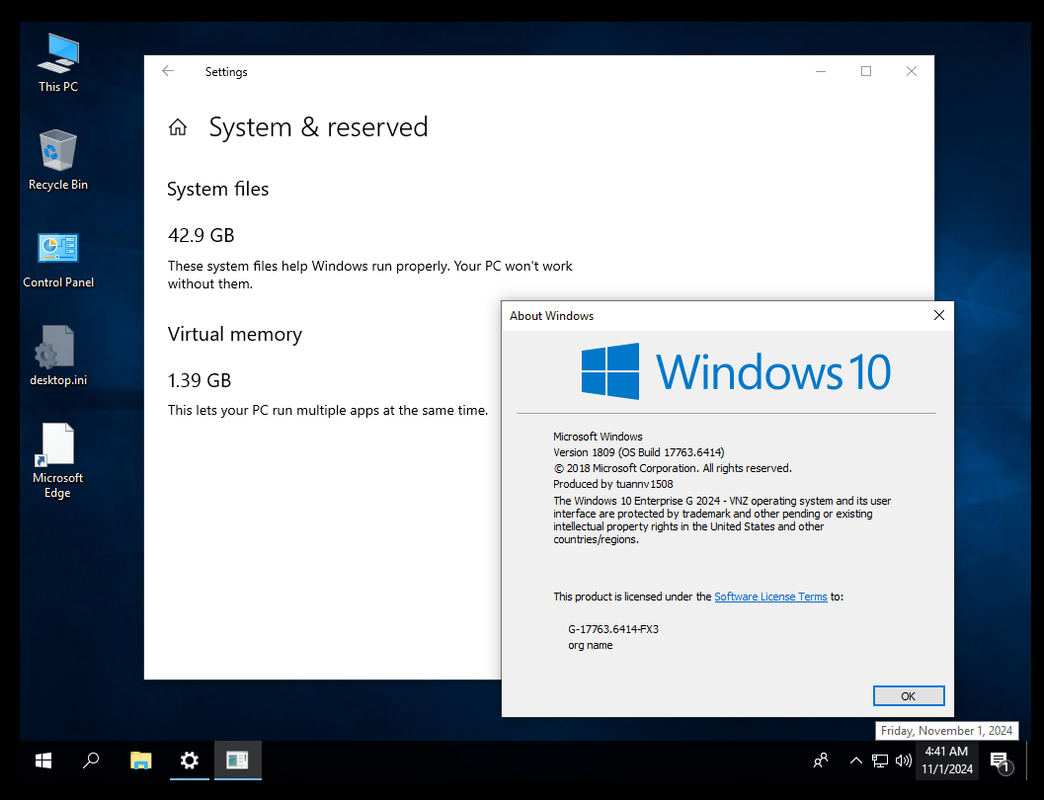Click the 1.39 GB virtual memory value
The width and height of the screenshot is (1044, 800).
coord(199,381)
